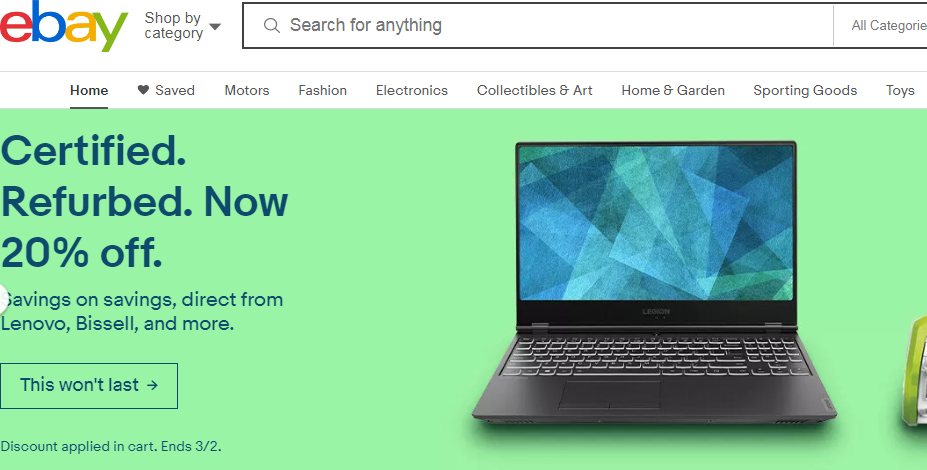This screenshot has width=927, height=470.
Task: Click the heart icon beside Saved
Action: tap(143, 90)
